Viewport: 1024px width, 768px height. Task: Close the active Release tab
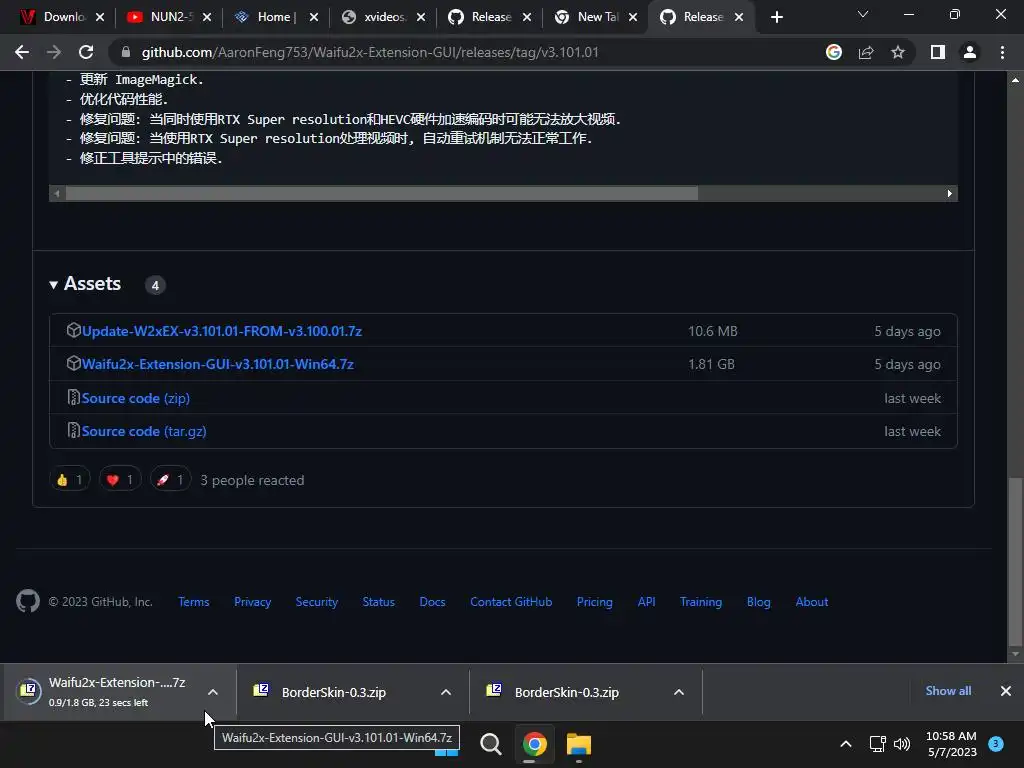(739, 17)
